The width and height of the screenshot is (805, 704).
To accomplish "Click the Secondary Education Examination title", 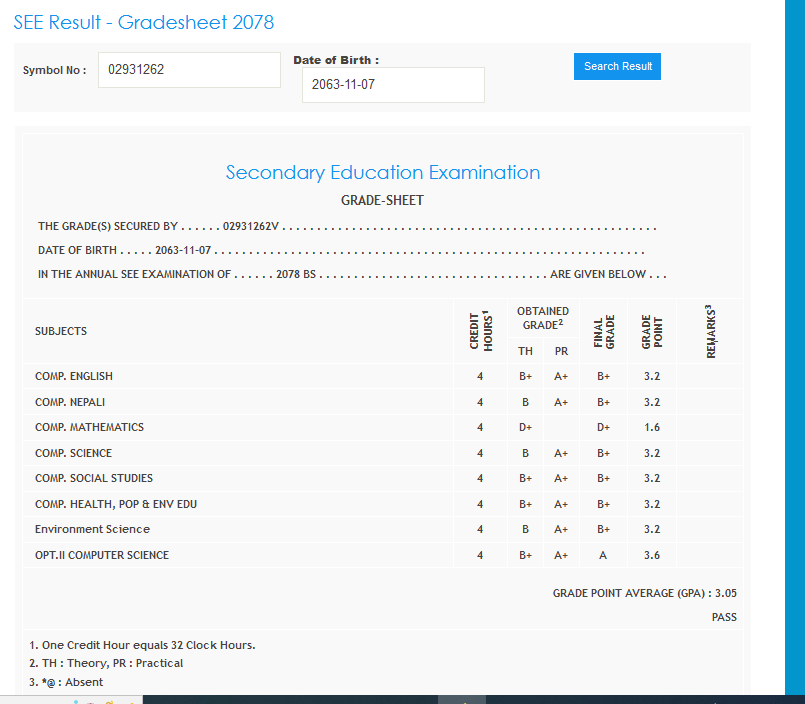I will [x=382, y=172].
